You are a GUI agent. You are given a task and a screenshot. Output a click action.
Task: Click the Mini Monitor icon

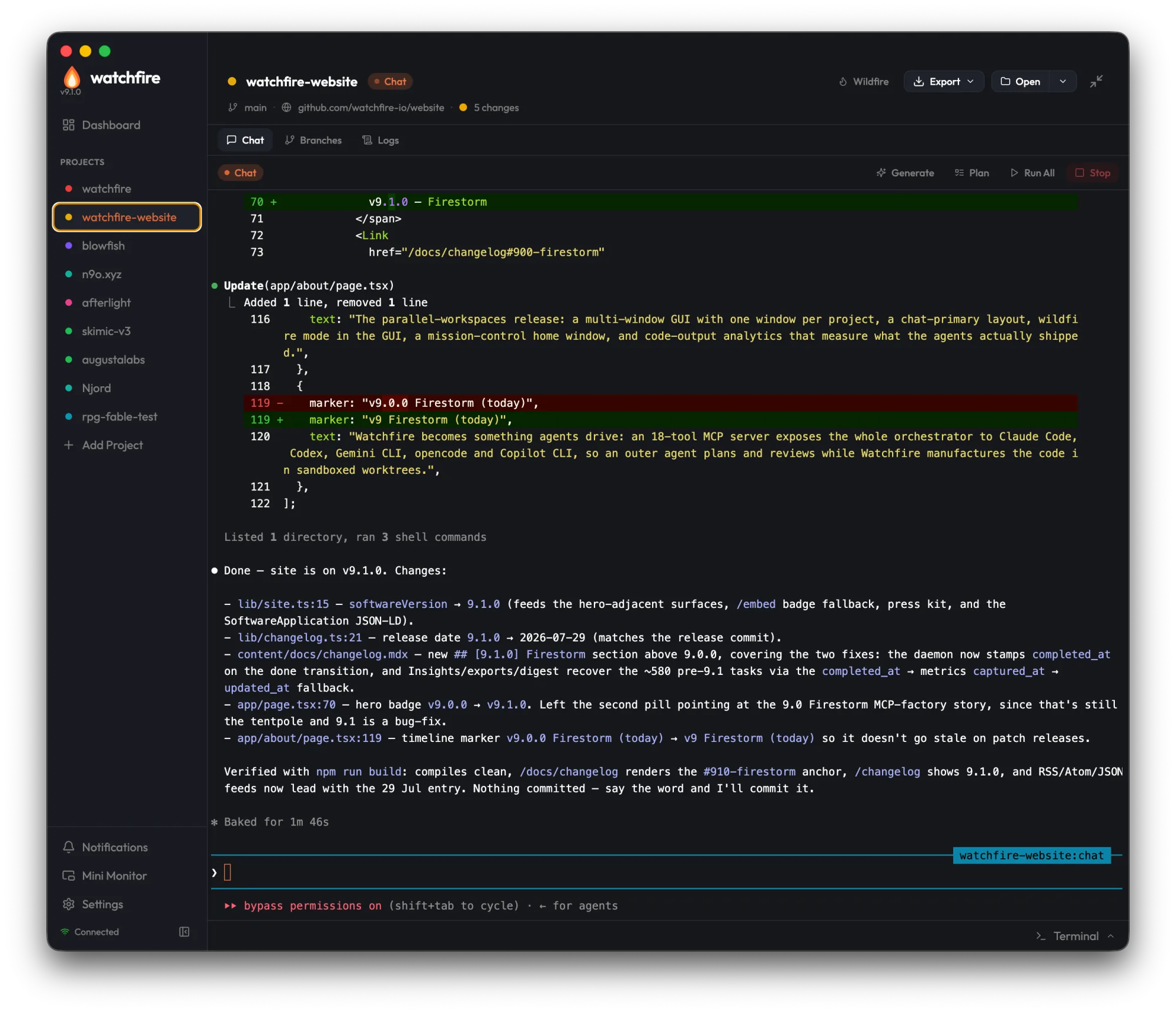[x=69, y=876]
